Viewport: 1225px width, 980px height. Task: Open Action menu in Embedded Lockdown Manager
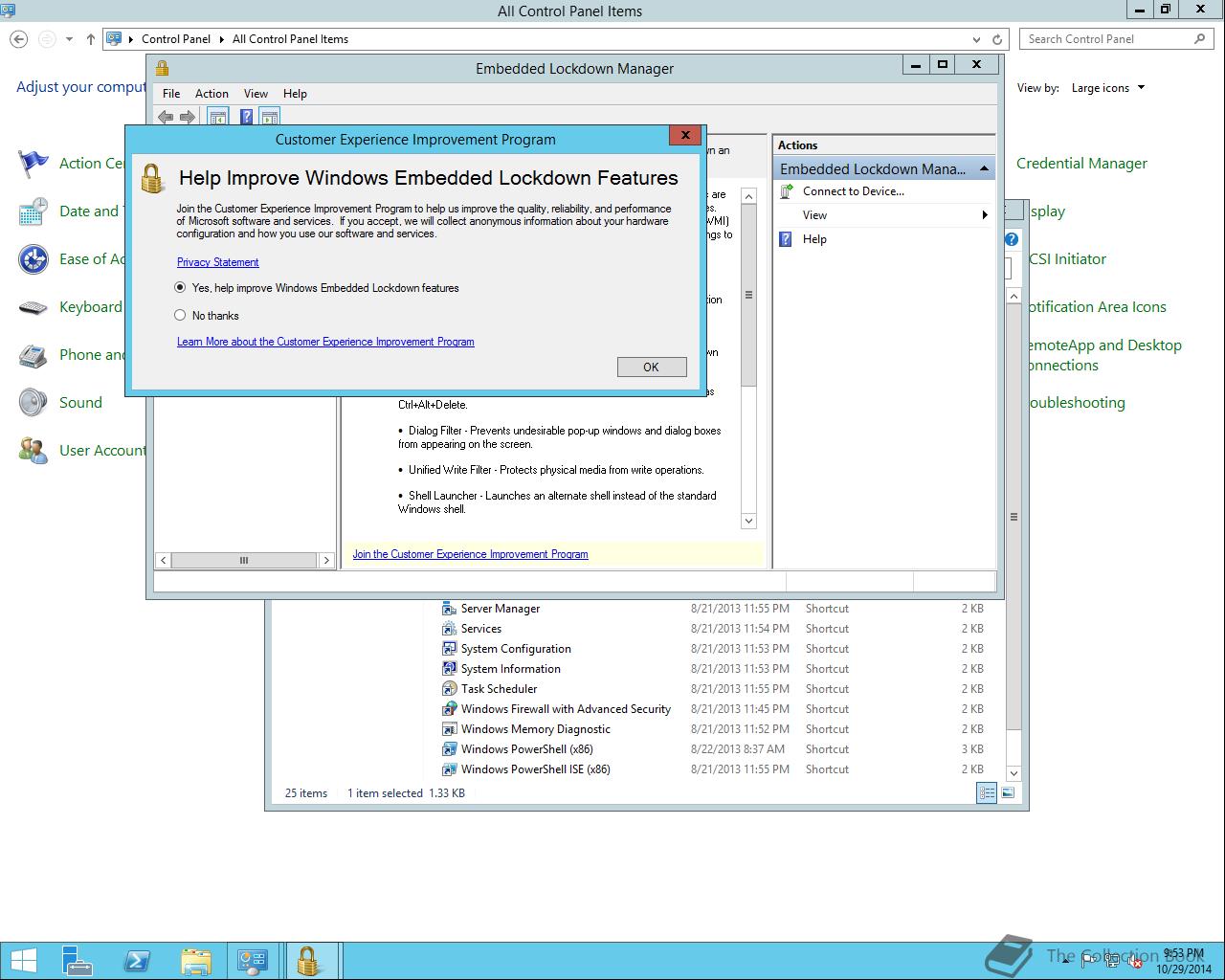click(x=212, y=94)
